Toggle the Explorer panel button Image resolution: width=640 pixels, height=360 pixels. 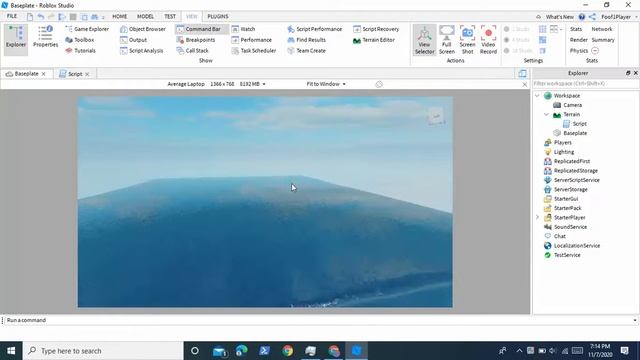[x=16, y=39]
